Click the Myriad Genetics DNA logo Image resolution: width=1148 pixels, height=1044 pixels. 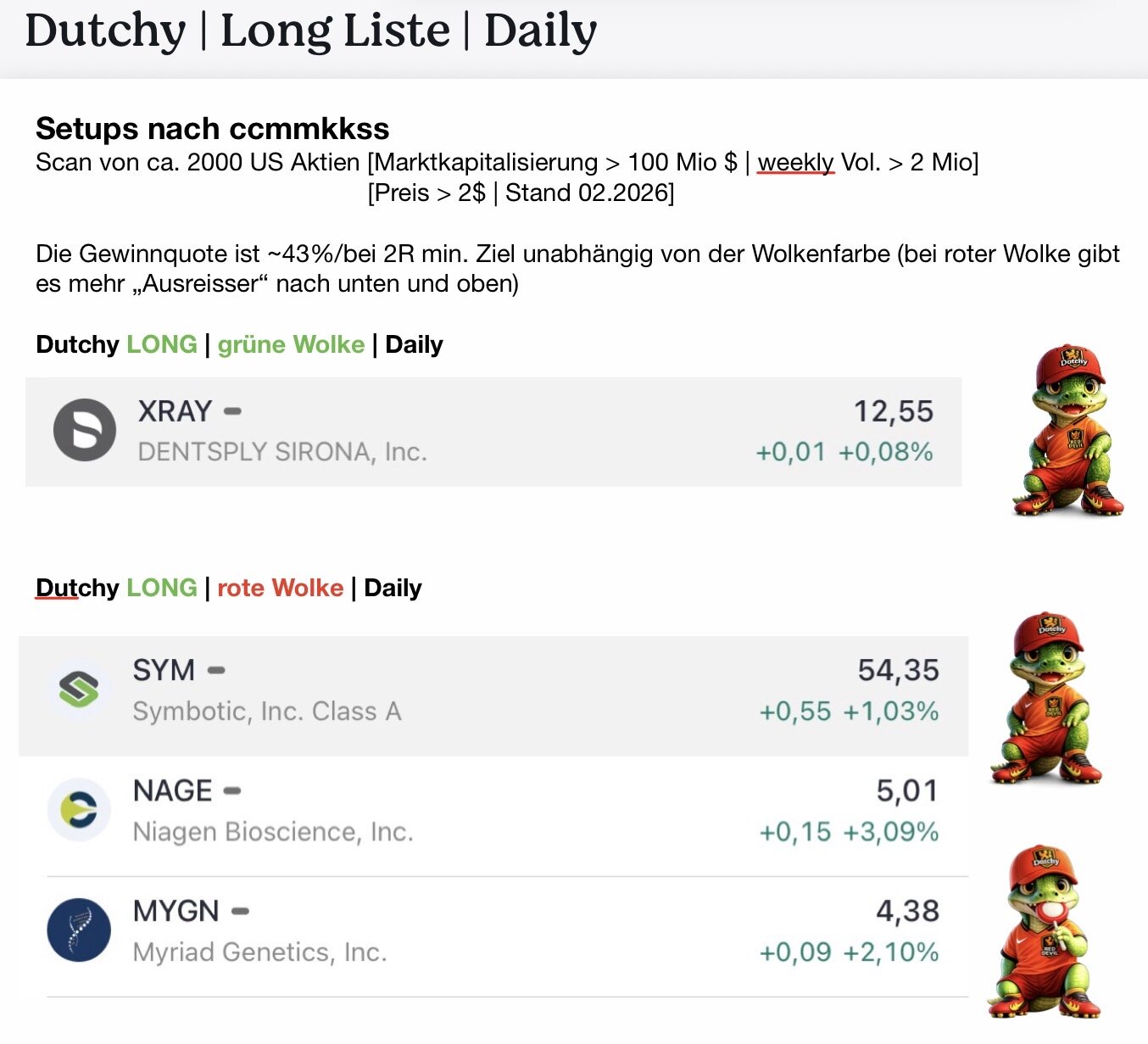(79, 930)
